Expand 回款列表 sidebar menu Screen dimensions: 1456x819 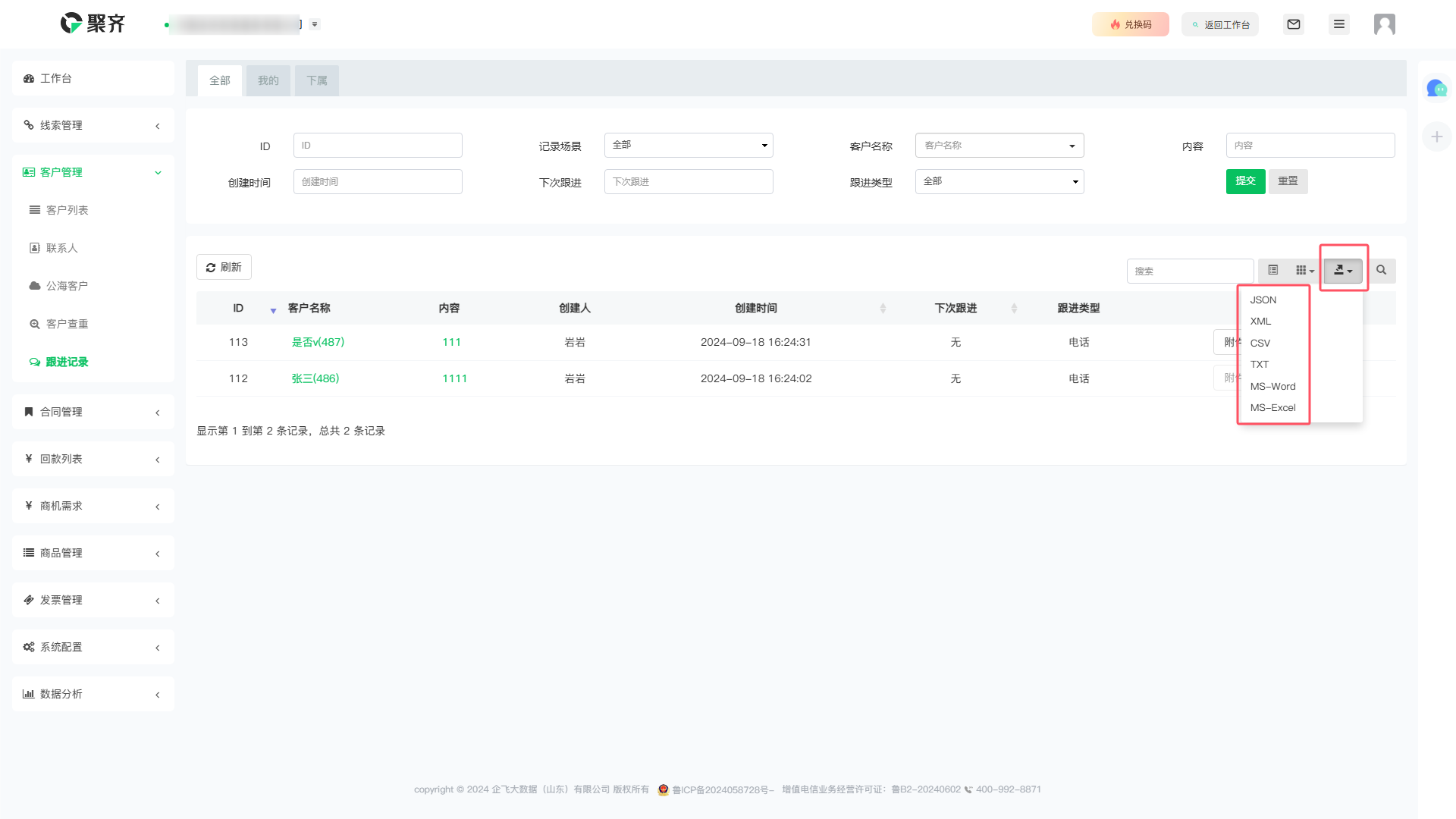pyautogui.click(x=93, y=459)
